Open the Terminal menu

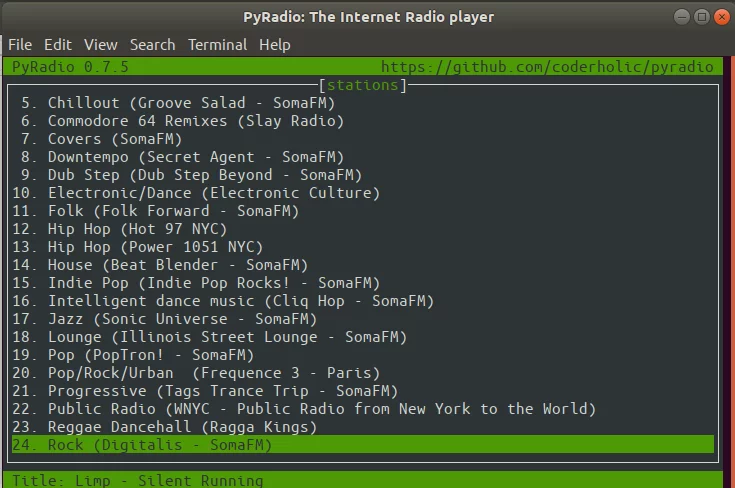coord(217,45)
